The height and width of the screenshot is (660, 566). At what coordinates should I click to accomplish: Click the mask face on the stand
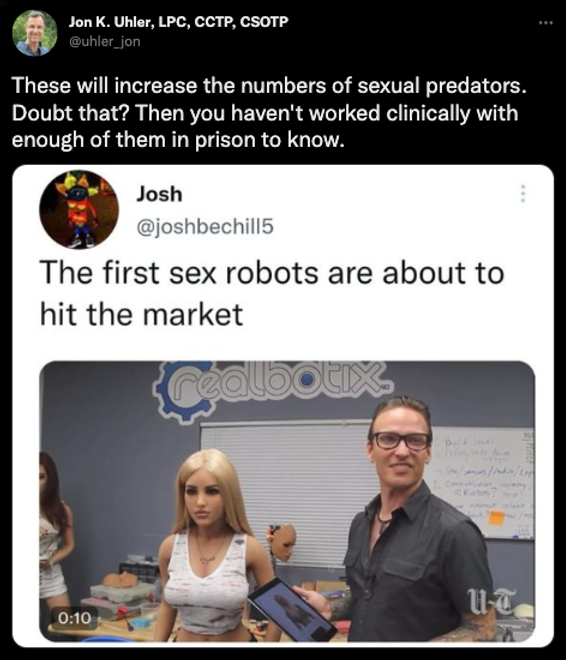point(282,543)
